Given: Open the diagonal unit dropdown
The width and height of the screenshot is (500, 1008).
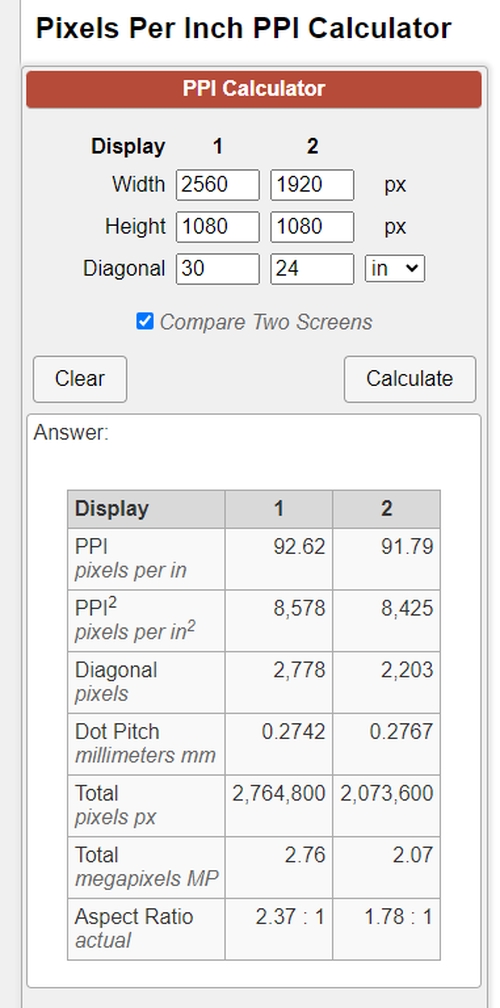Looking at the screenshot, I should click(x=395, y=268).
